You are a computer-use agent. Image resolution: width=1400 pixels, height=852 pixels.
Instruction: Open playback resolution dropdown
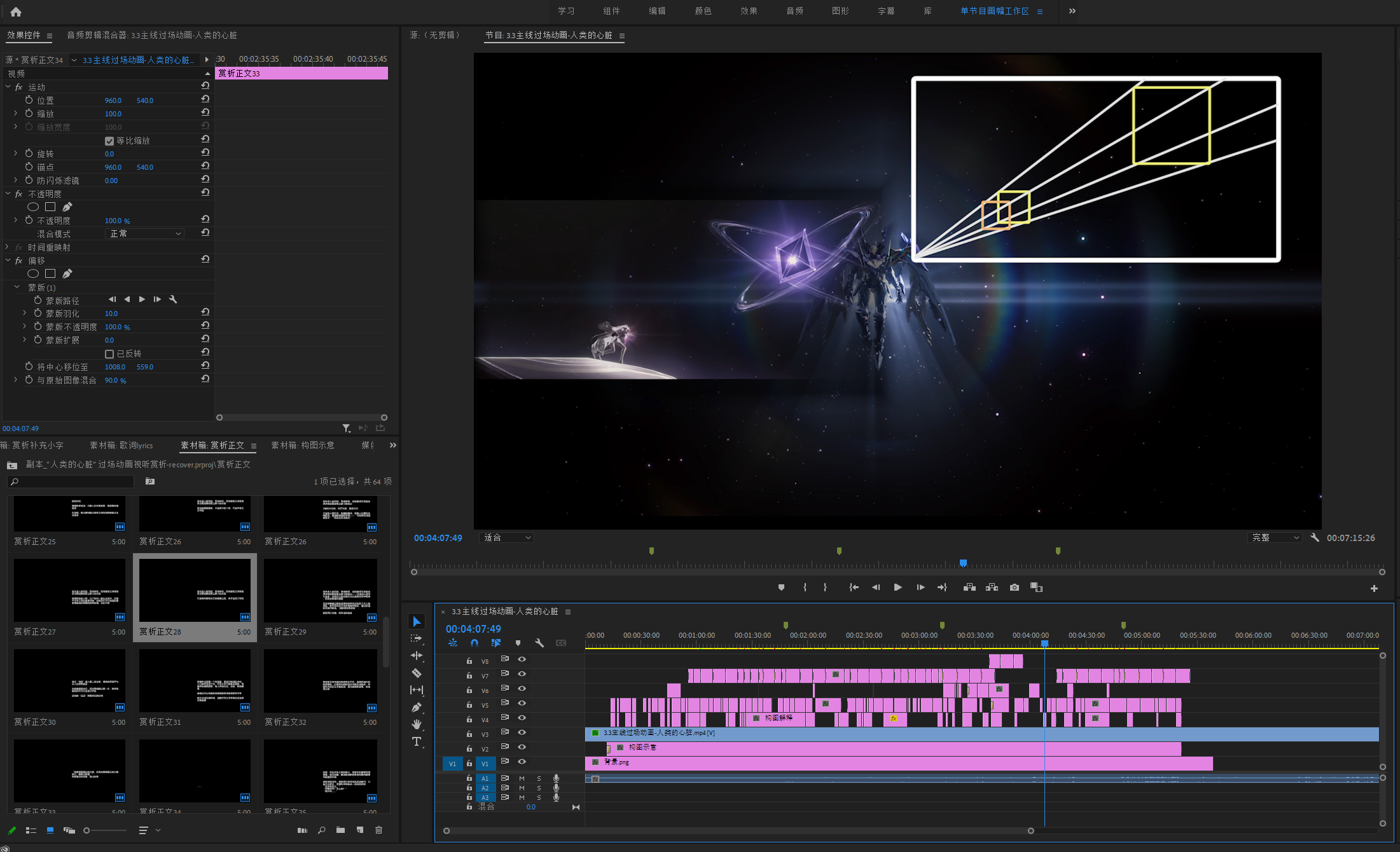[x=1275, y=538]
